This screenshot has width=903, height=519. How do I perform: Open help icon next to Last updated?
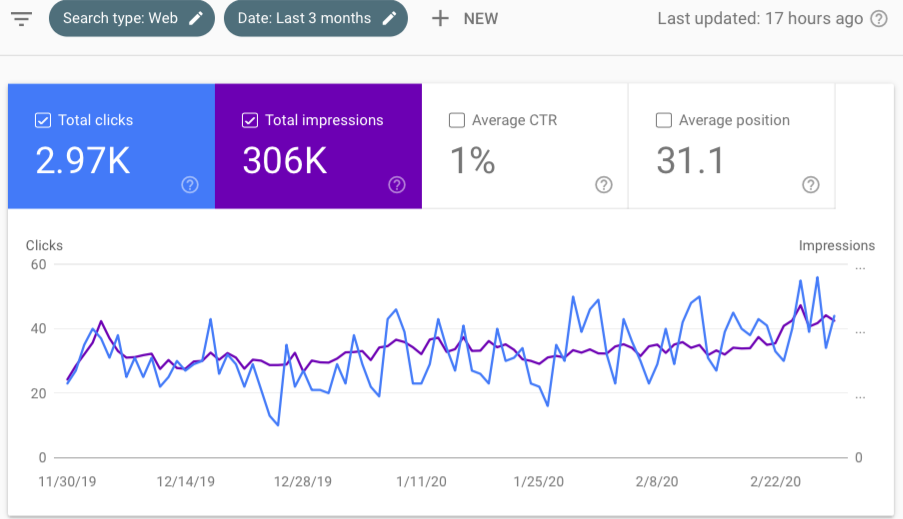pos(879,19)
